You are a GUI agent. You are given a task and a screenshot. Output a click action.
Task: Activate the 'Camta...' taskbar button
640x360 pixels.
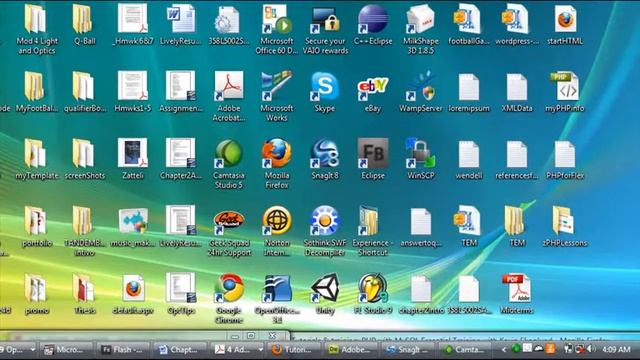pyautogui.click(x=465, y=350)
